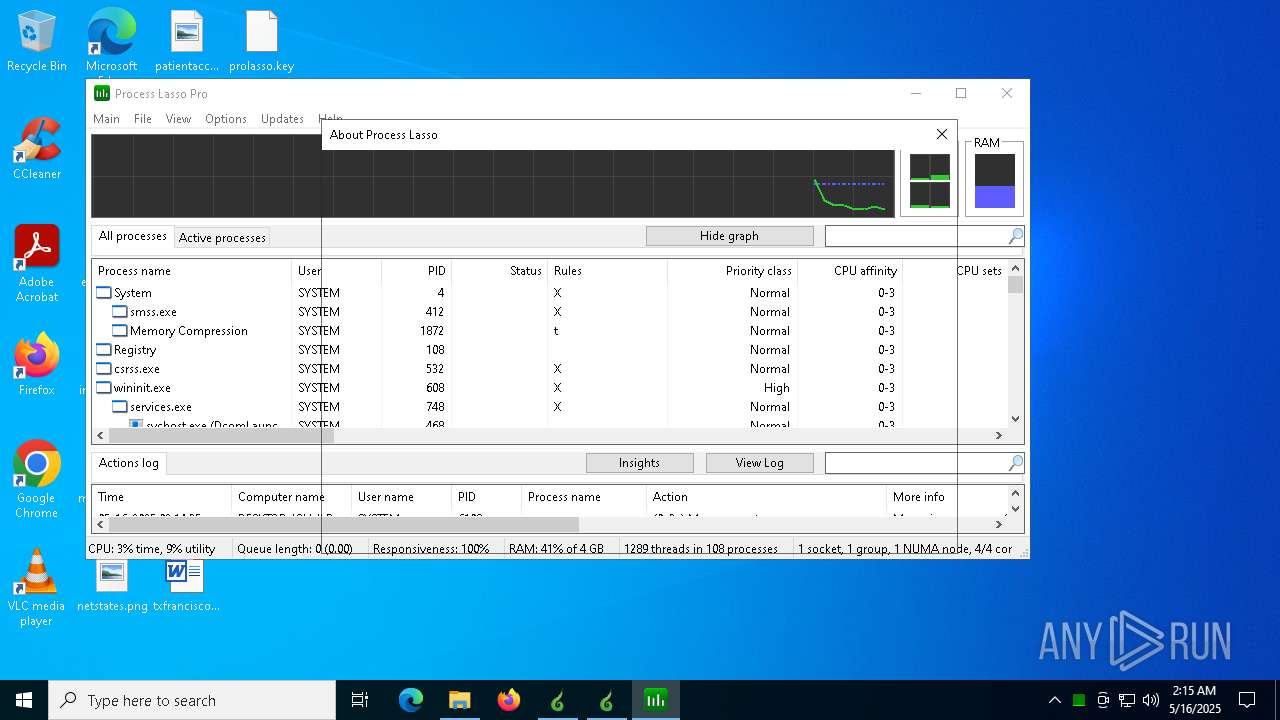
Task: Select the prolasso.key file on desktop
Action: click(x=261, y=41)
